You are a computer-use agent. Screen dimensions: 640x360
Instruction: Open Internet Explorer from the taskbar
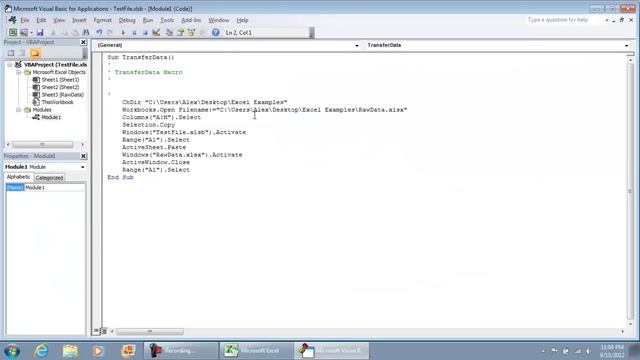pyautogui.click(x=41, y=351)
